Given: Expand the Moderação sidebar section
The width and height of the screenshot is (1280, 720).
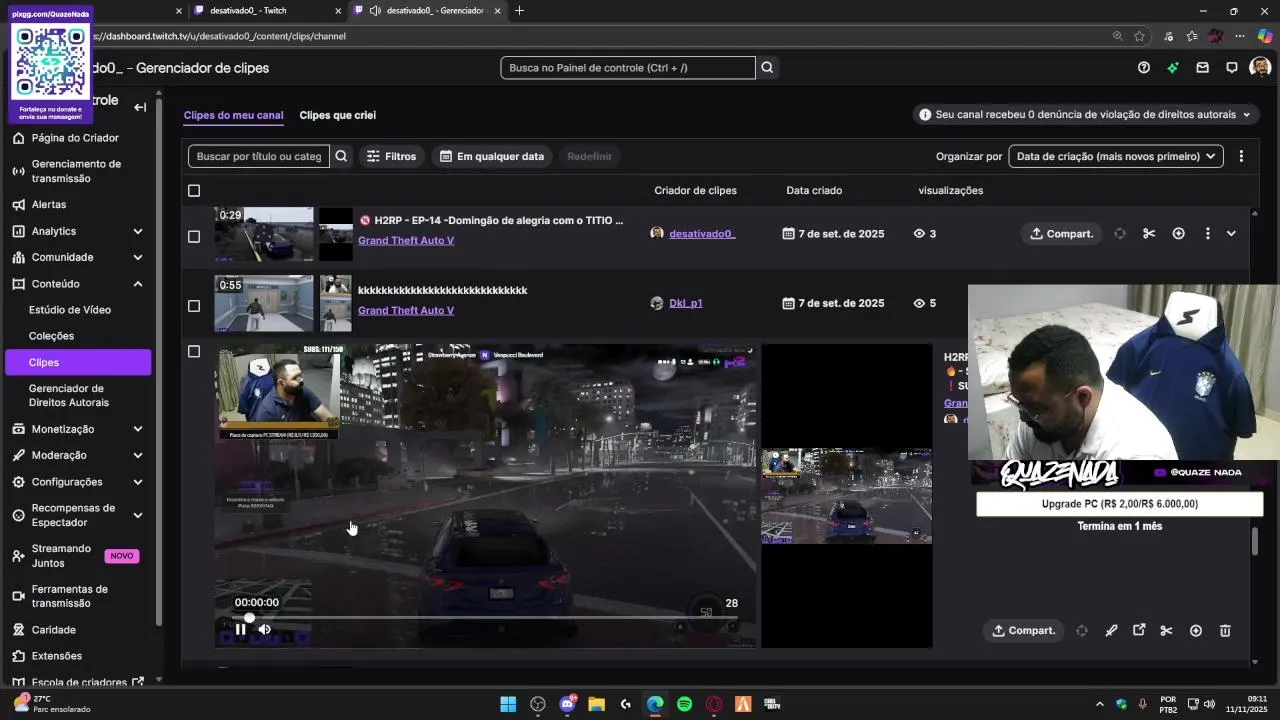Looking at the screenshot, I should pyautogui.click(x=138, y=455).
